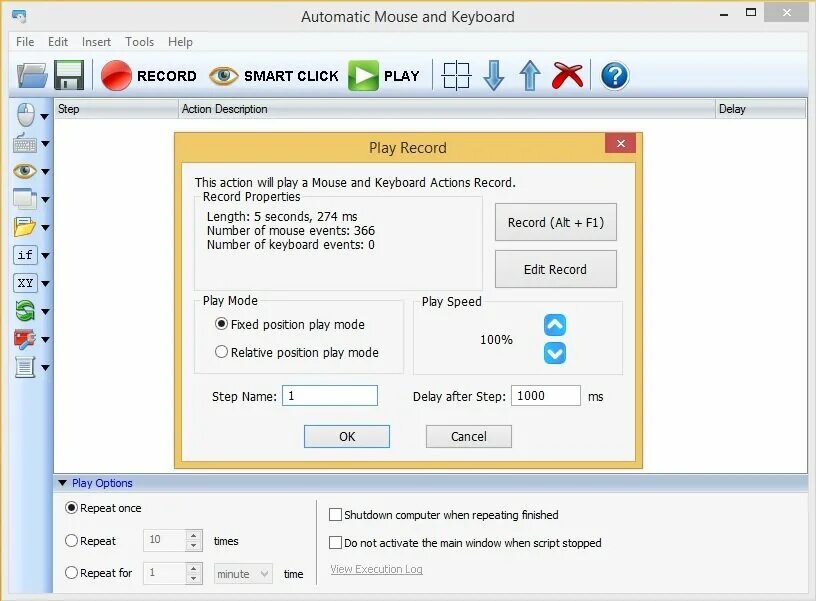Click the app icon in the title bar
816x601 pixels.
click(x=19, y=16)
